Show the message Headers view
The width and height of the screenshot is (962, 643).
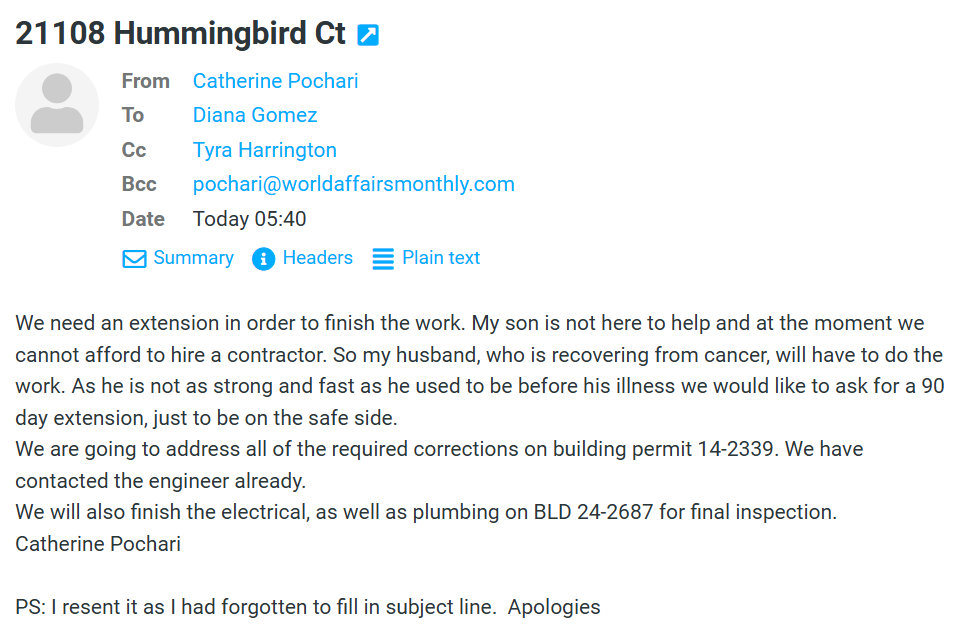(x=317, y=258)
